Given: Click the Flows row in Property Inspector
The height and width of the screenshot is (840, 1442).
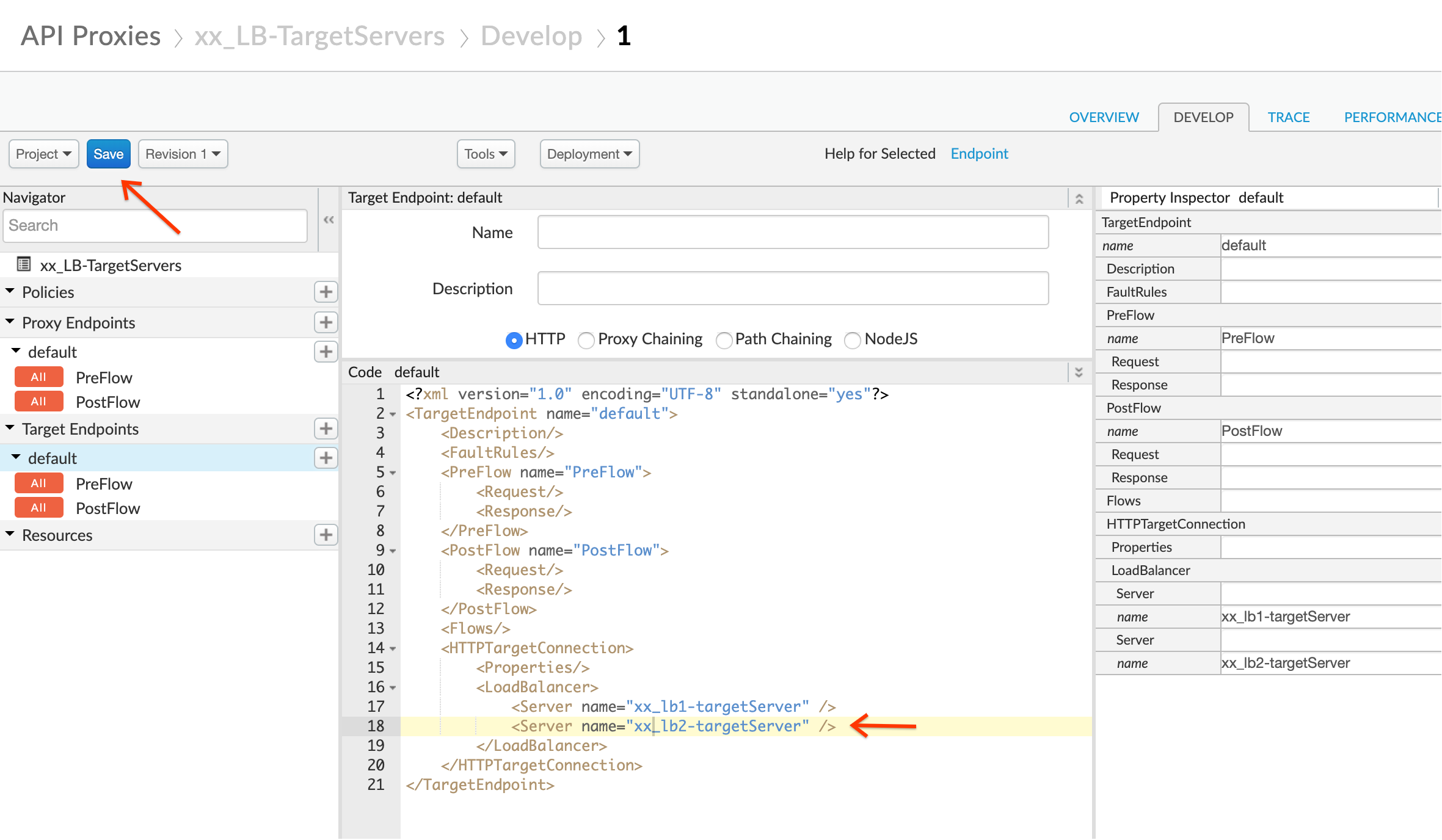Looking at the screenshot, I should [1269, 501].
